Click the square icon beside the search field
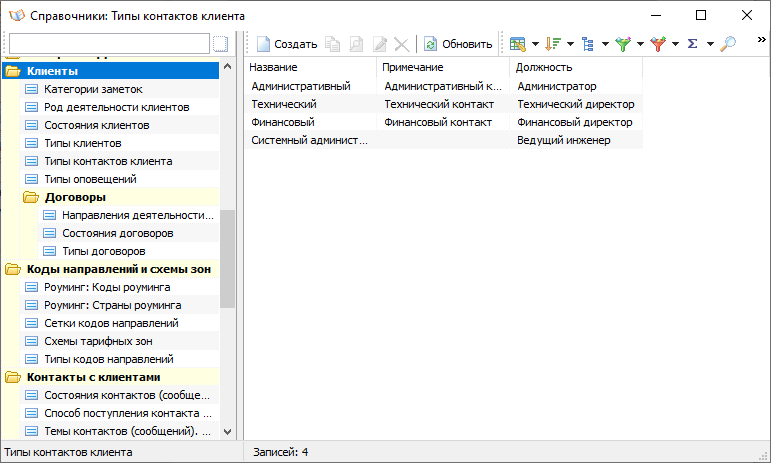This screenshot has width=771, height=463. click(x=220, y=44)
